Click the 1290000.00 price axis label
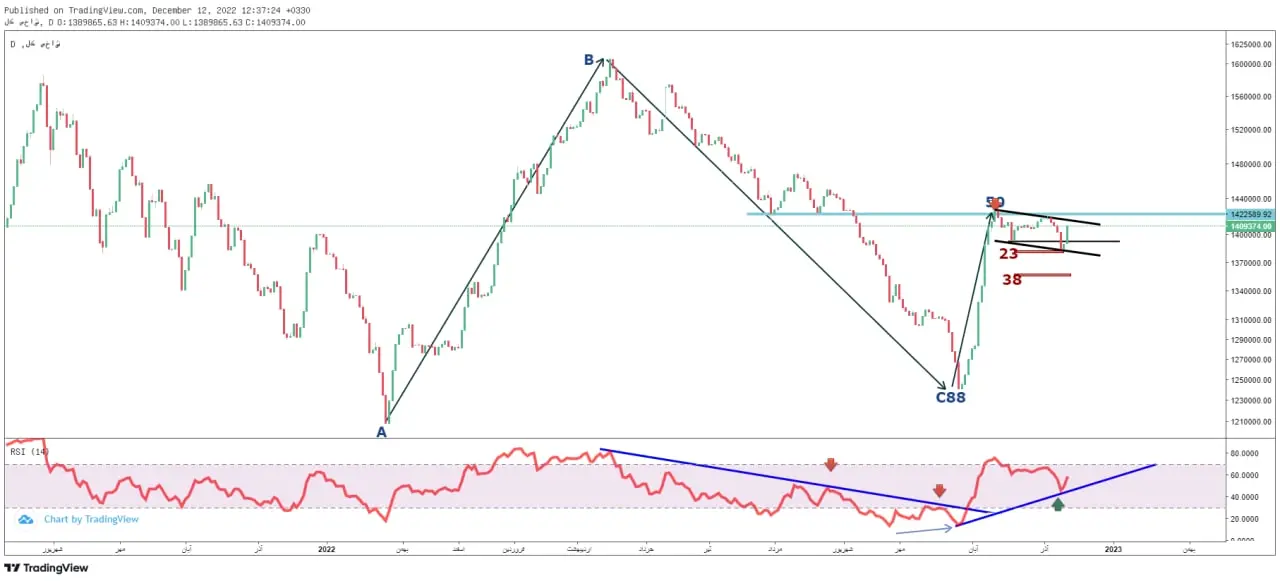The height and width of the screenshot is (581, 1280). click(x=1253, y=340)
